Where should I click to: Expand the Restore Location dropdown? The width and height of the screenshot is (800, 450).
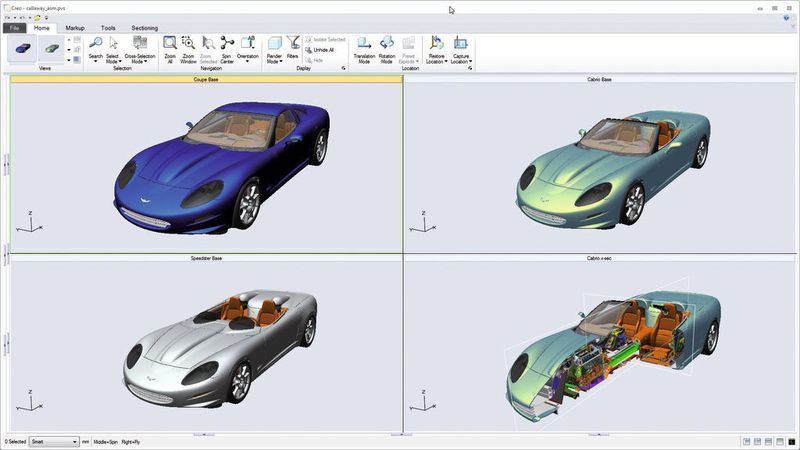point(436,59)
